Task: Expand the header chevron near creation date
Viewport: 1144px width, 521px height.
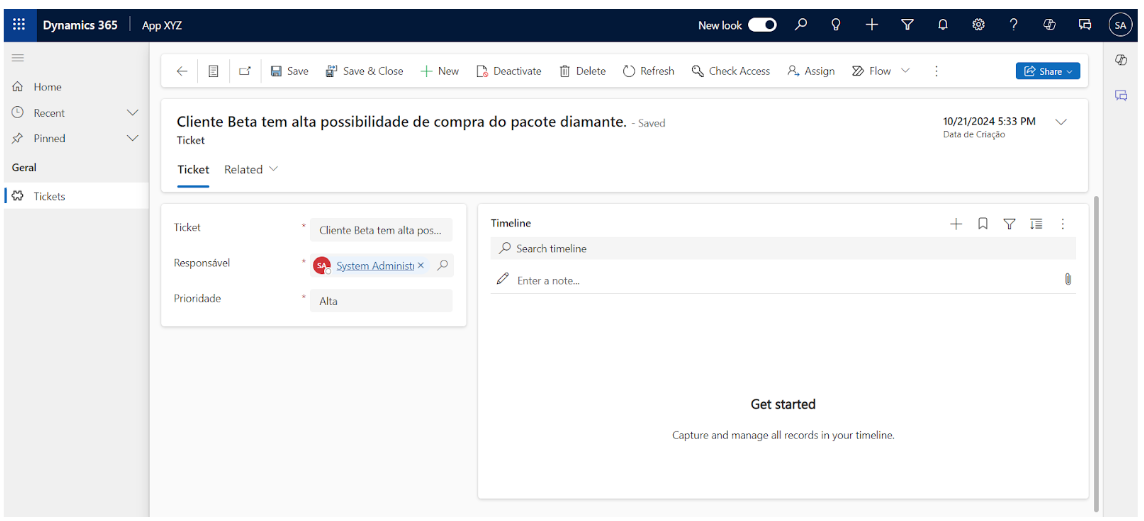Action: point(1061,122)
